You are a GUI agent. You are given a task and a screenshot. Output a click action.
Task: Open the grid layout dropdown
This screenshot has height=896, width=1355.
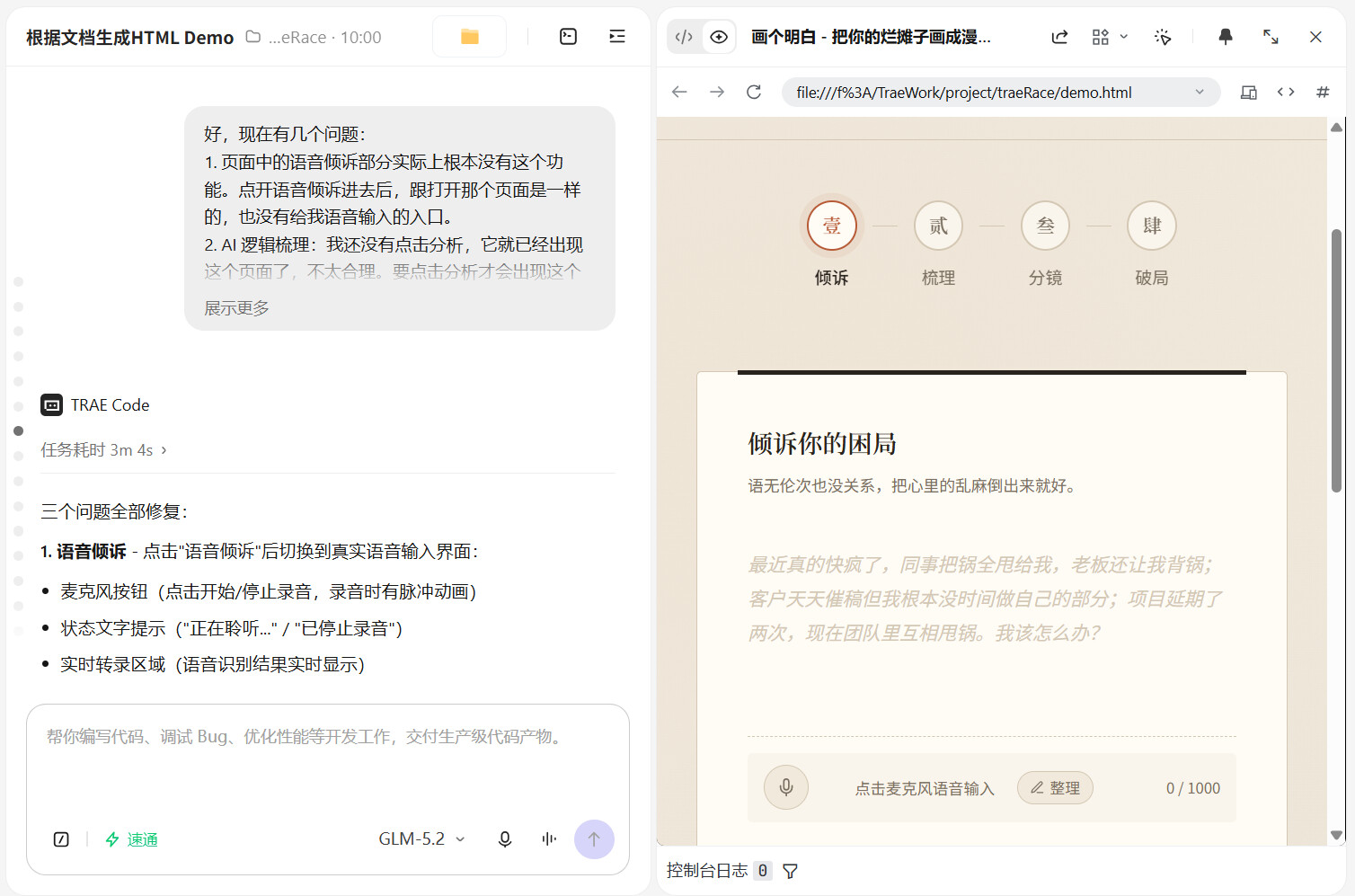pos(1110,37)
